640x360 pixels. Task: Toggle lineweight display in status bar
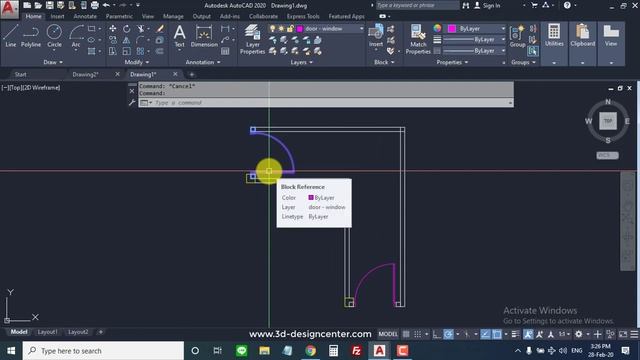(x=515, y=334)
